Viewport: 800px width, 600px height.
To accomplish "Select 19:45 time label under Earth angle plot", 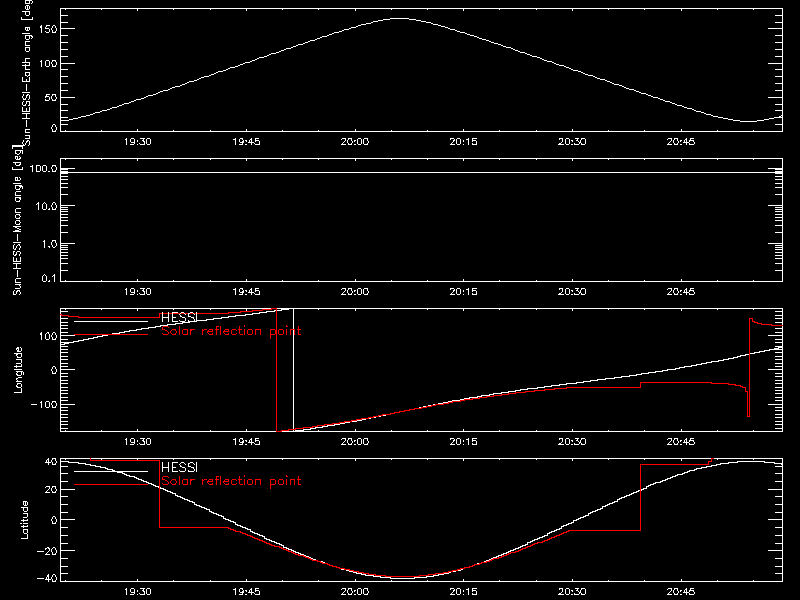I will tap(246, 142).
